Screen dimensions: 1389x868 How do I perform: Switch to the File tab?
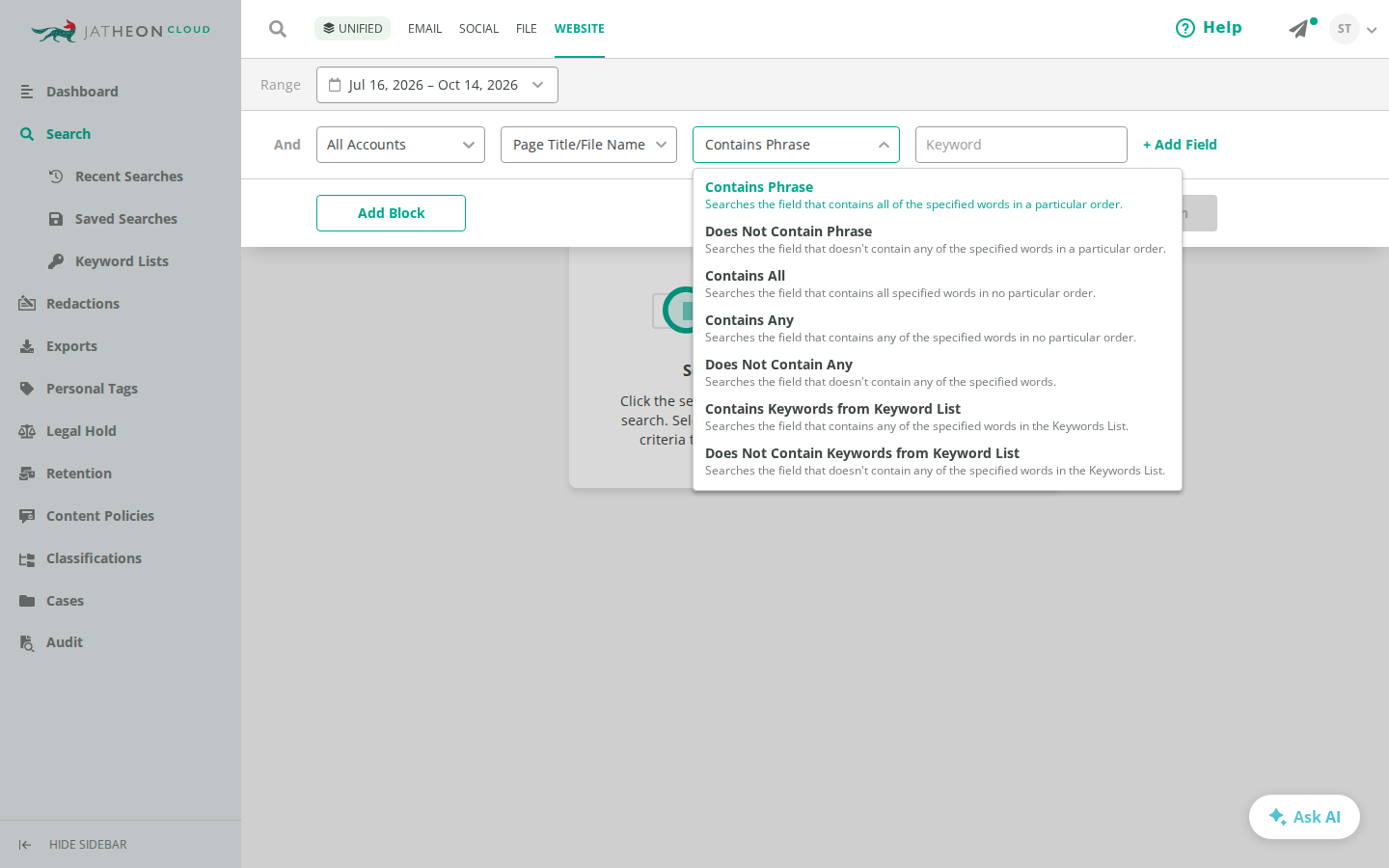click(x=526, y=29)
